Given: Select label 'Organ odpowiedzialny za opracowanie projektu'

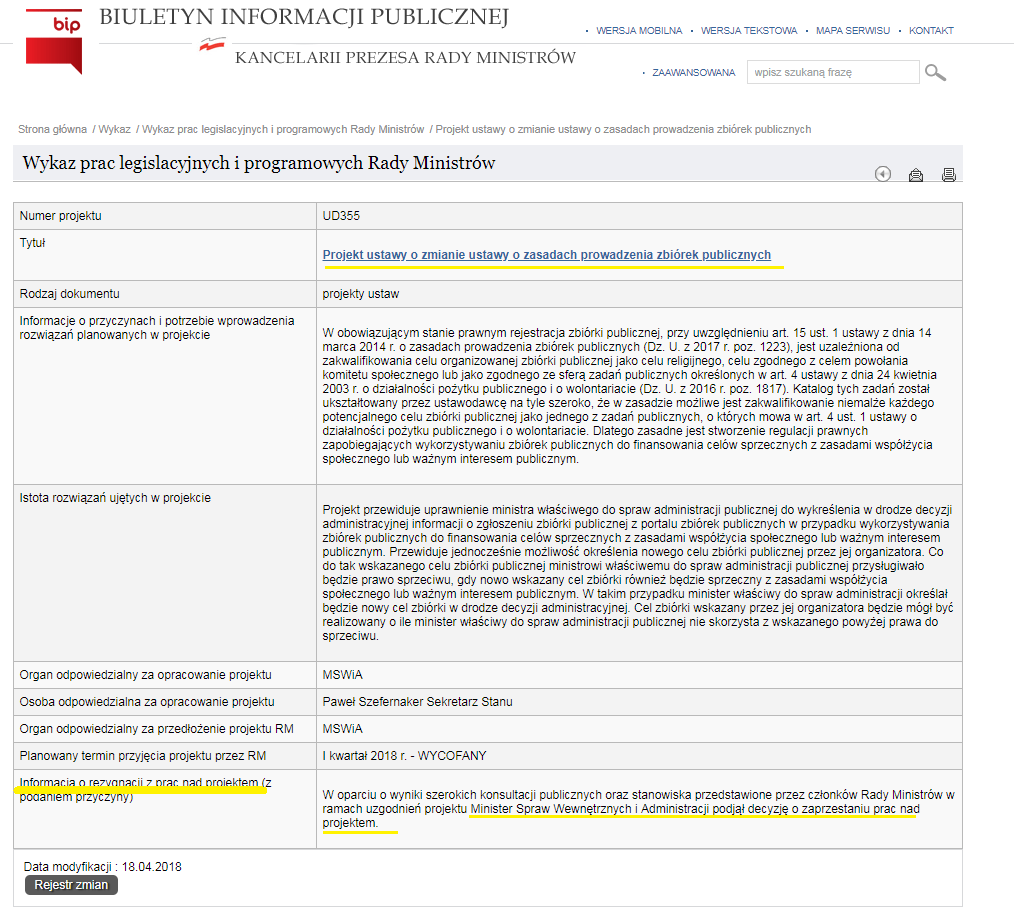Looking at the screenshot, I should (146, 675).
